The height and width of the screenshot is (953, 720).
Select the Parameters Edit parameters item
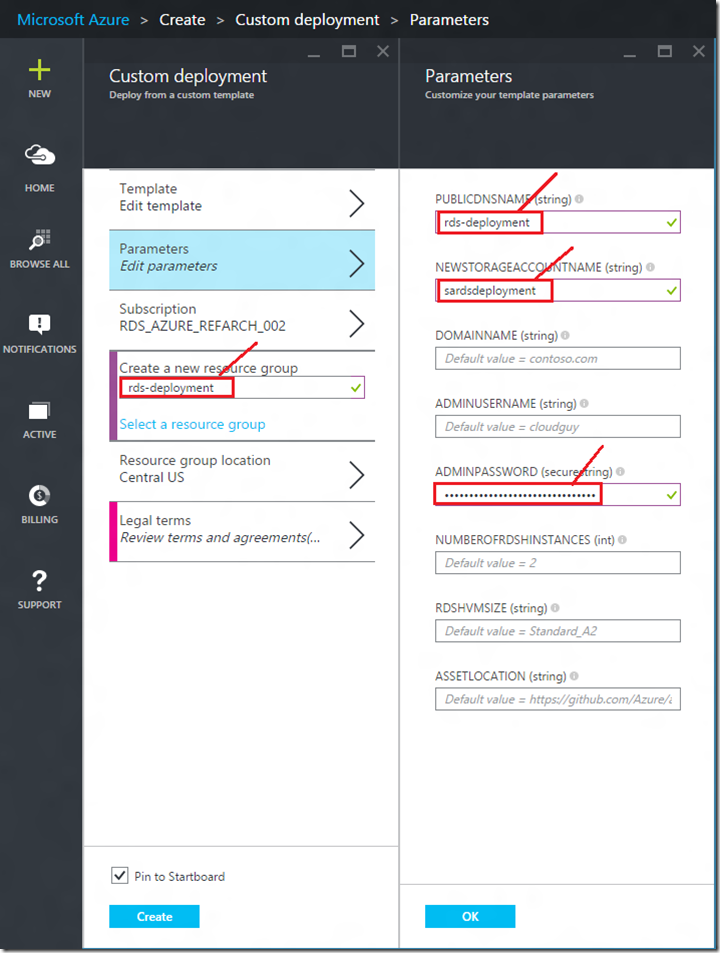241,258
